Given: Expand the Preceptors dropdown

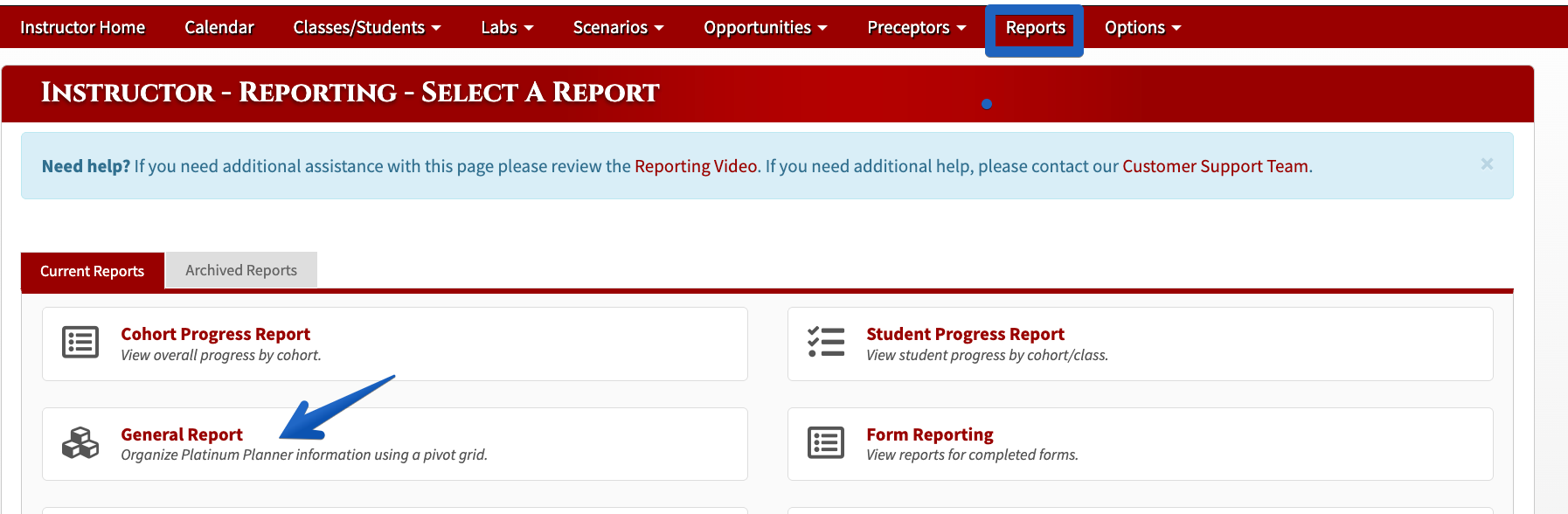Looking at the screenshot, I should point(916,27).
